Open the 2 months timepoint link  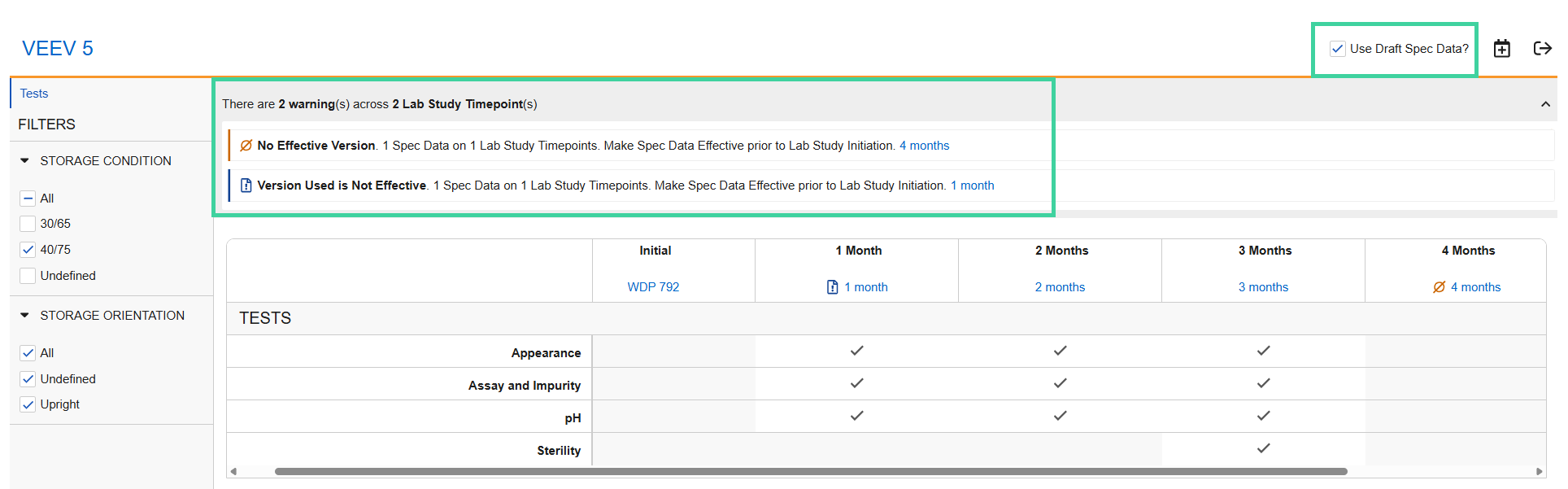(x=1060, y=287)
